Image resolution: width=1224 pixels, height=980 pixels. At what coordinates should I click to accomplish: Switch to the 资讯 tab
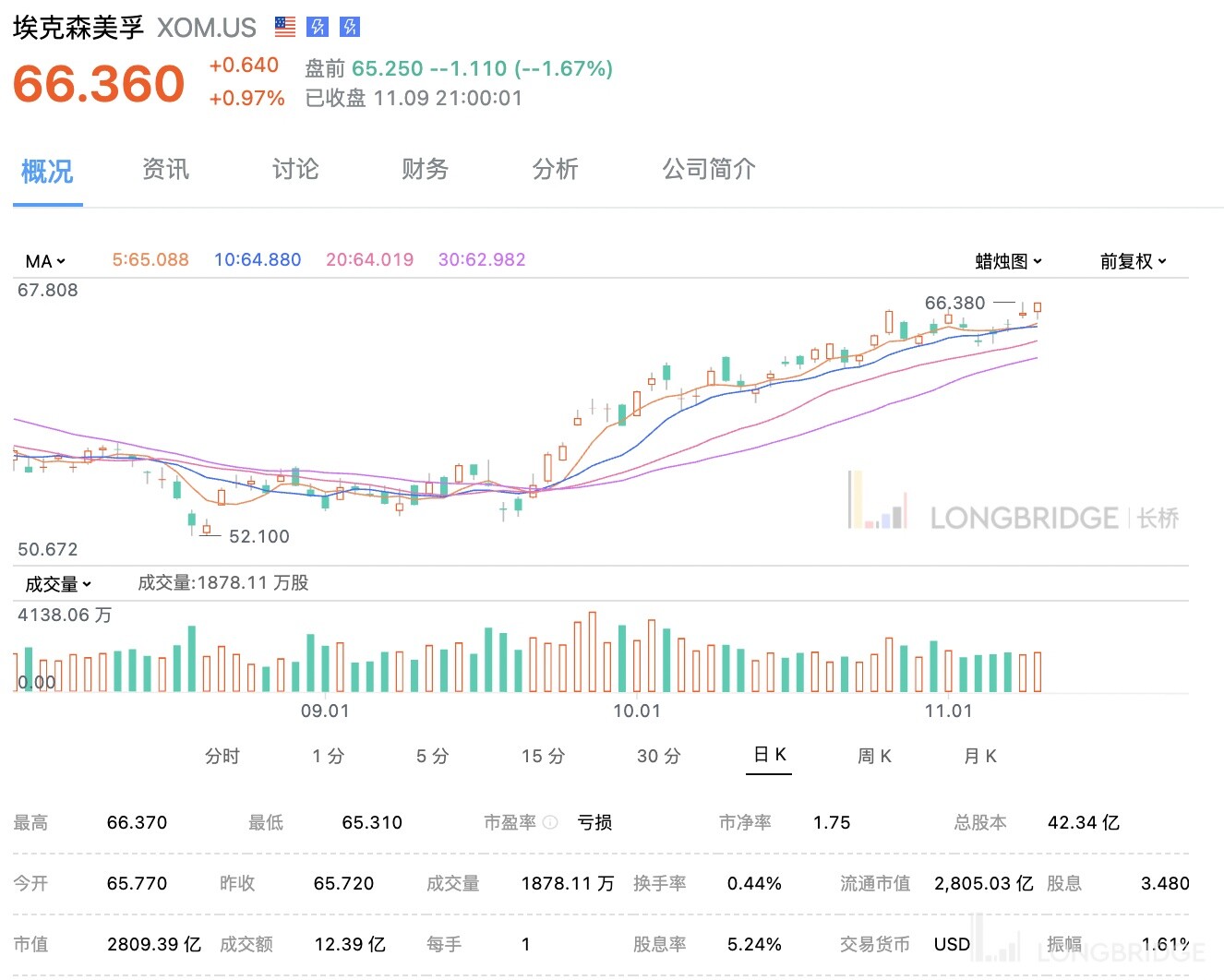point(165,169)
